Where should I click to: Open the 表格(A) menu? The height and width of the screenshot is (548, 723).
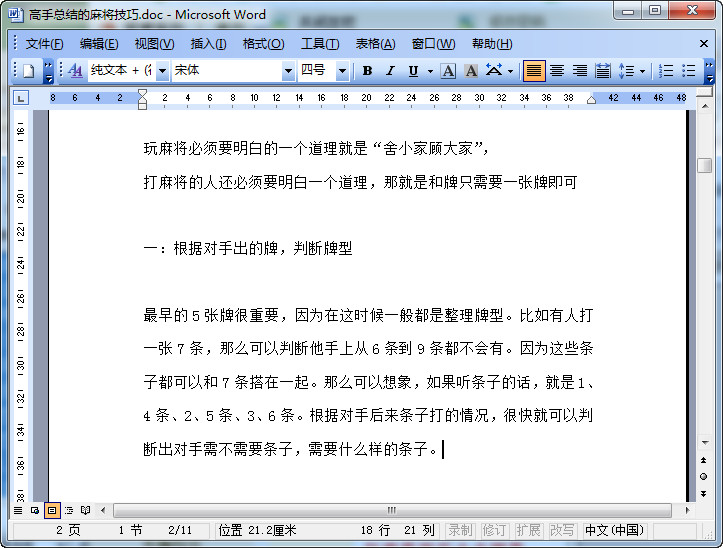(x=375, y=44)
